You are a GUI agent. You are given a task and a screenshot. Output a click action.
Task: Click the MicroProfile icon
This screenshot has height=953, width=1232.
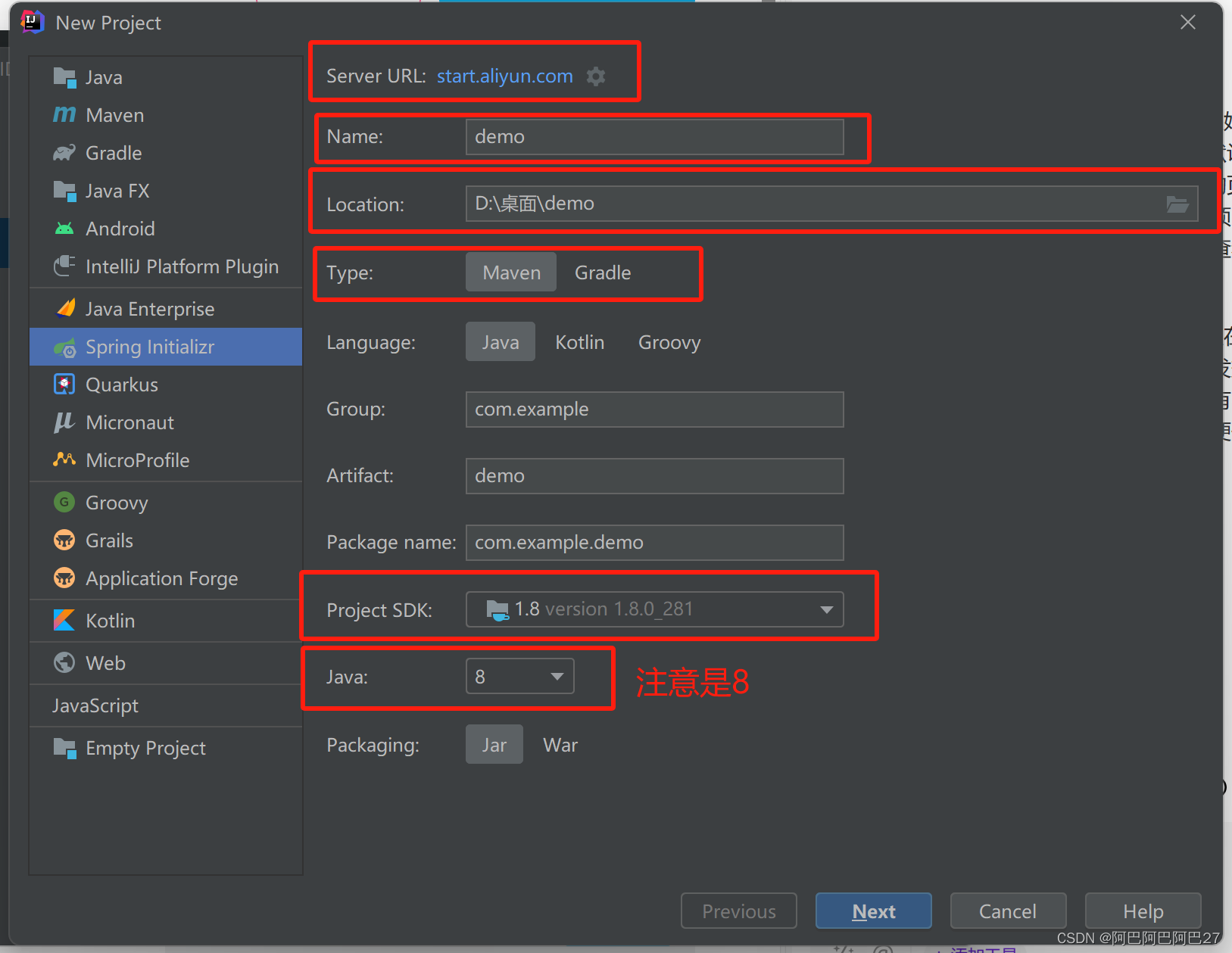click(x=64, y=459)
